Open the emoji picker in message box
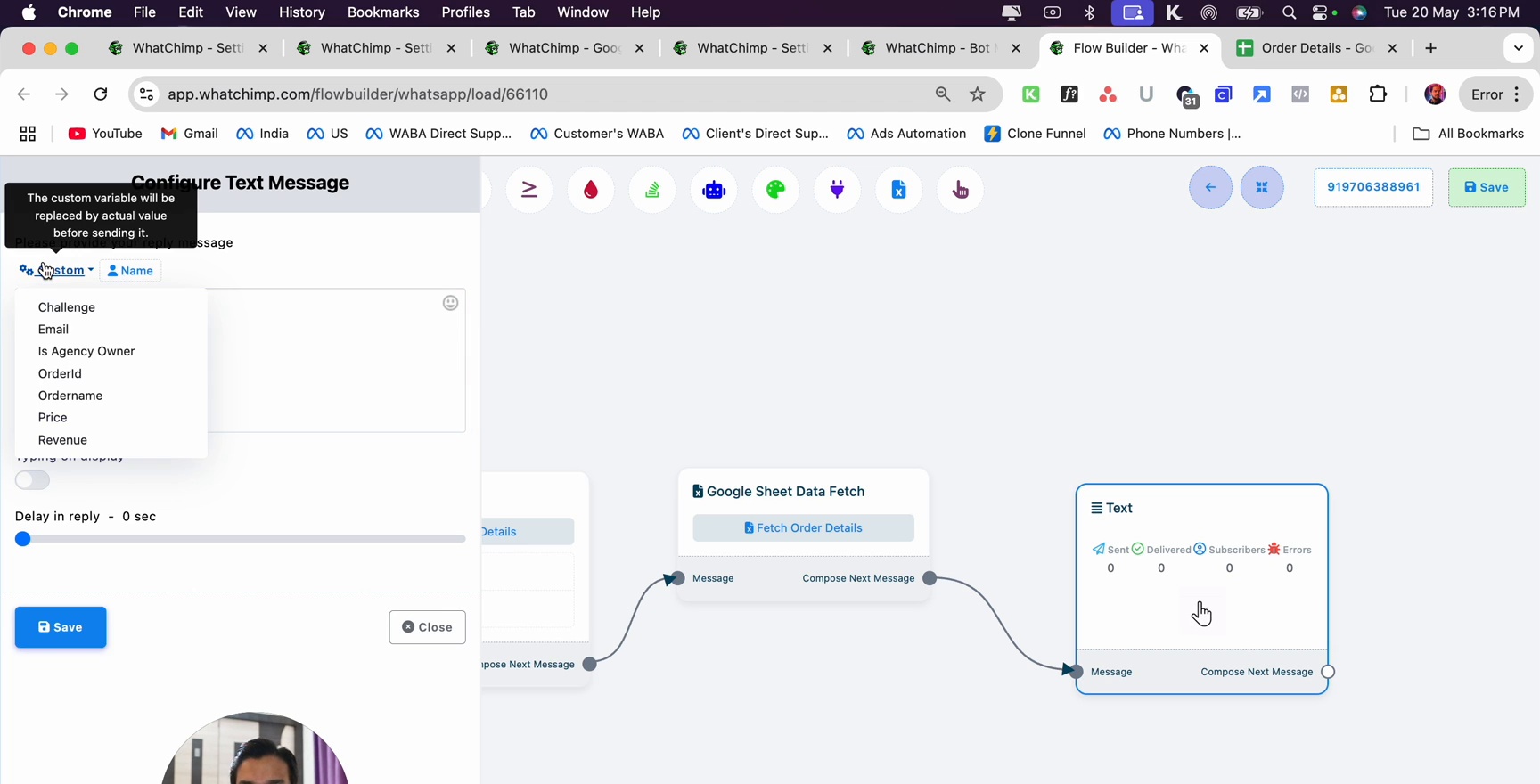The height and width of the screenshot is (784, 1540). [x=451, y=303]
